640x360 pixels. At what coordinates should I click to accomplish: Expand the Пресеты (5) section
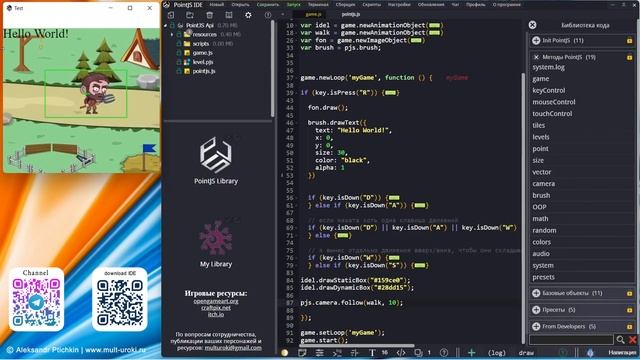coord(536,310)
